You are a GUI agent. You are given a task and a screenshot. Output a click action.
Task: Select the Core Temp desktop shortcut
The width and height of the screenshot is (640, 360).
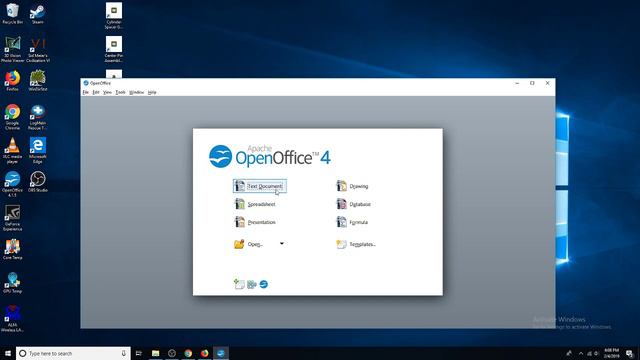[x=13, y=249]
